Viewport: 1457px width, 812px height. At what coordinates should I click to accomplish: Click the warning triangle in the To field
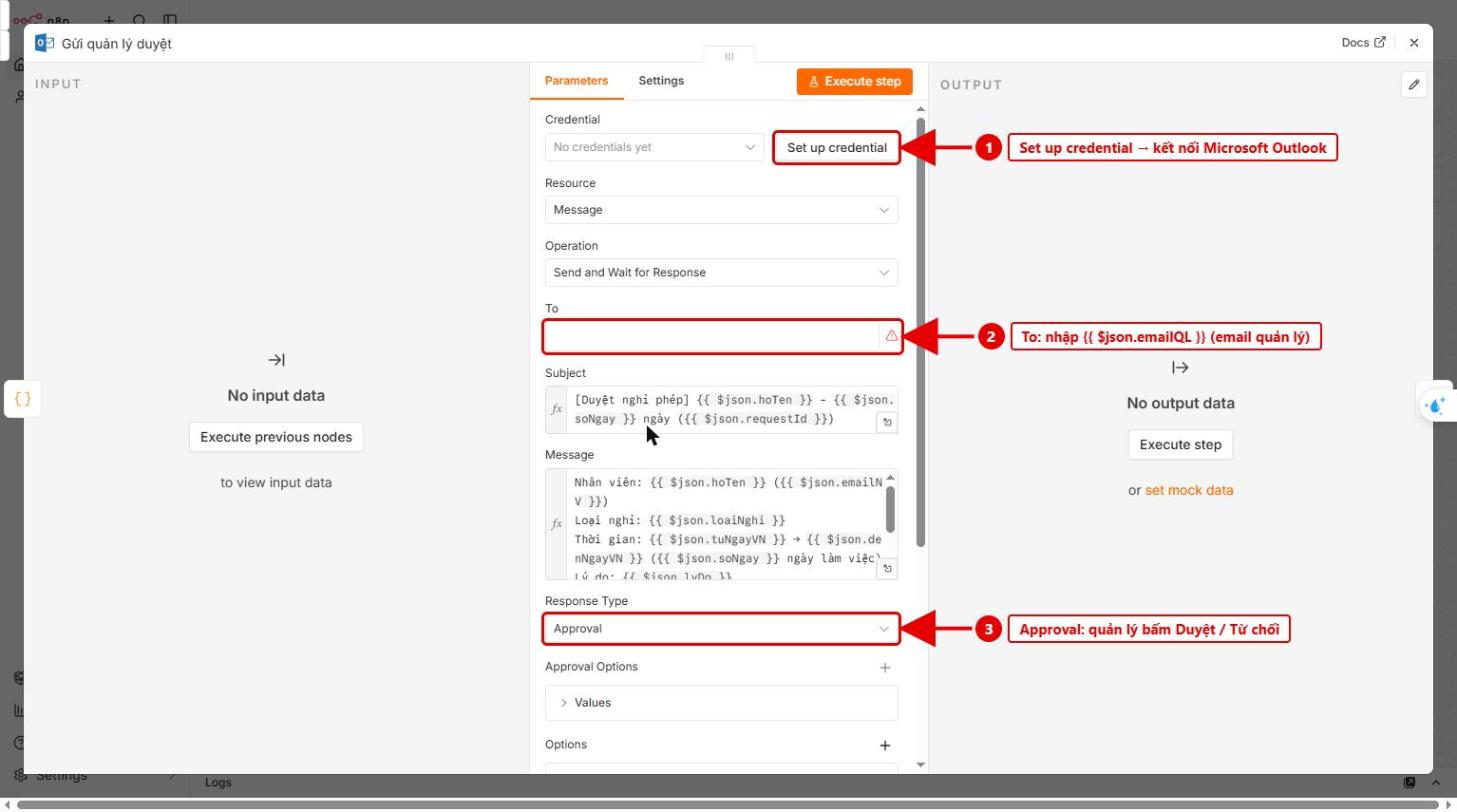point(891,336)
